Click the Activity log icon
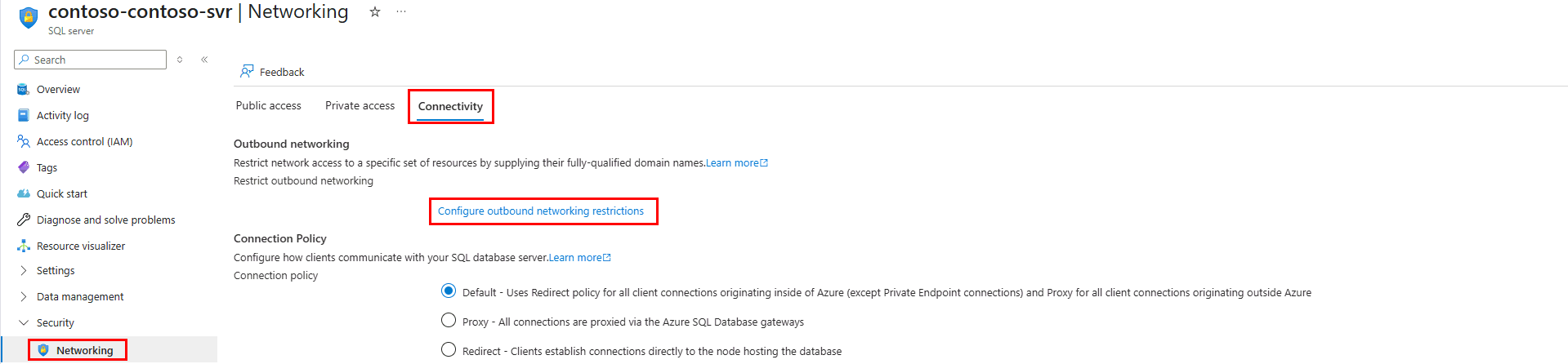Viewport: 1568px width, 364px height. point(24,116)
